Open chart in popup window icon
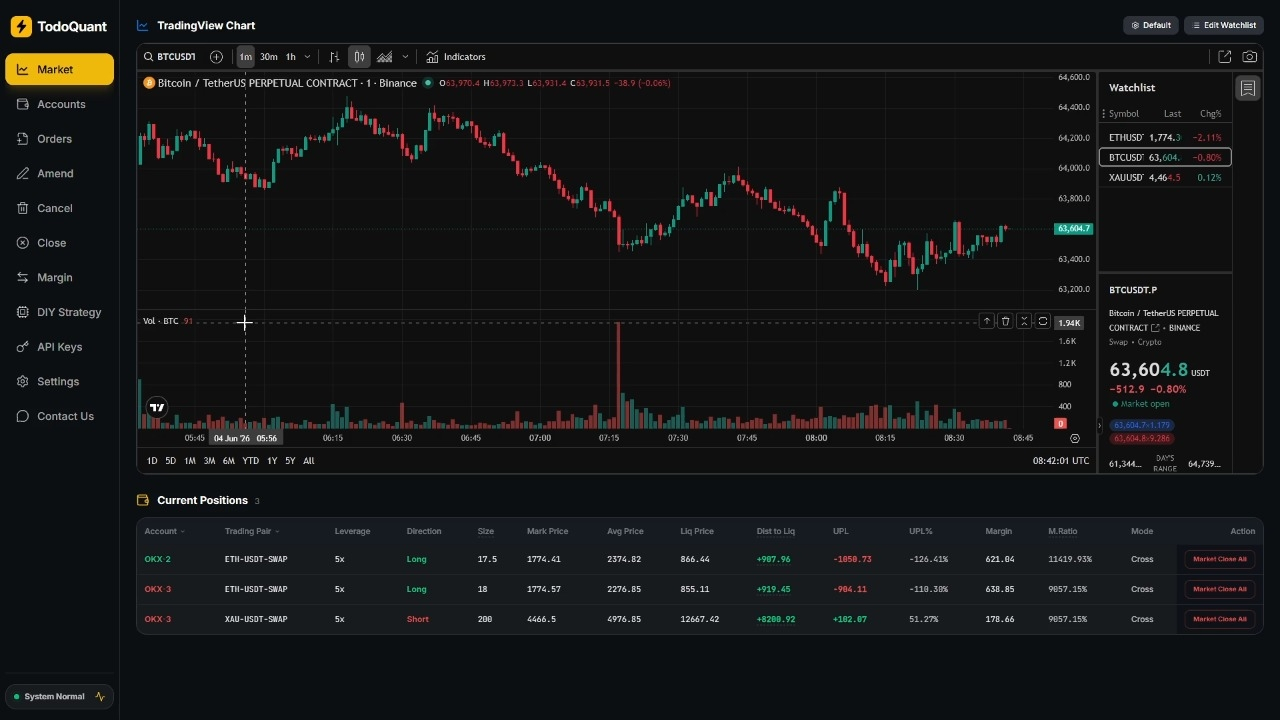 (x=1225, y=57)
